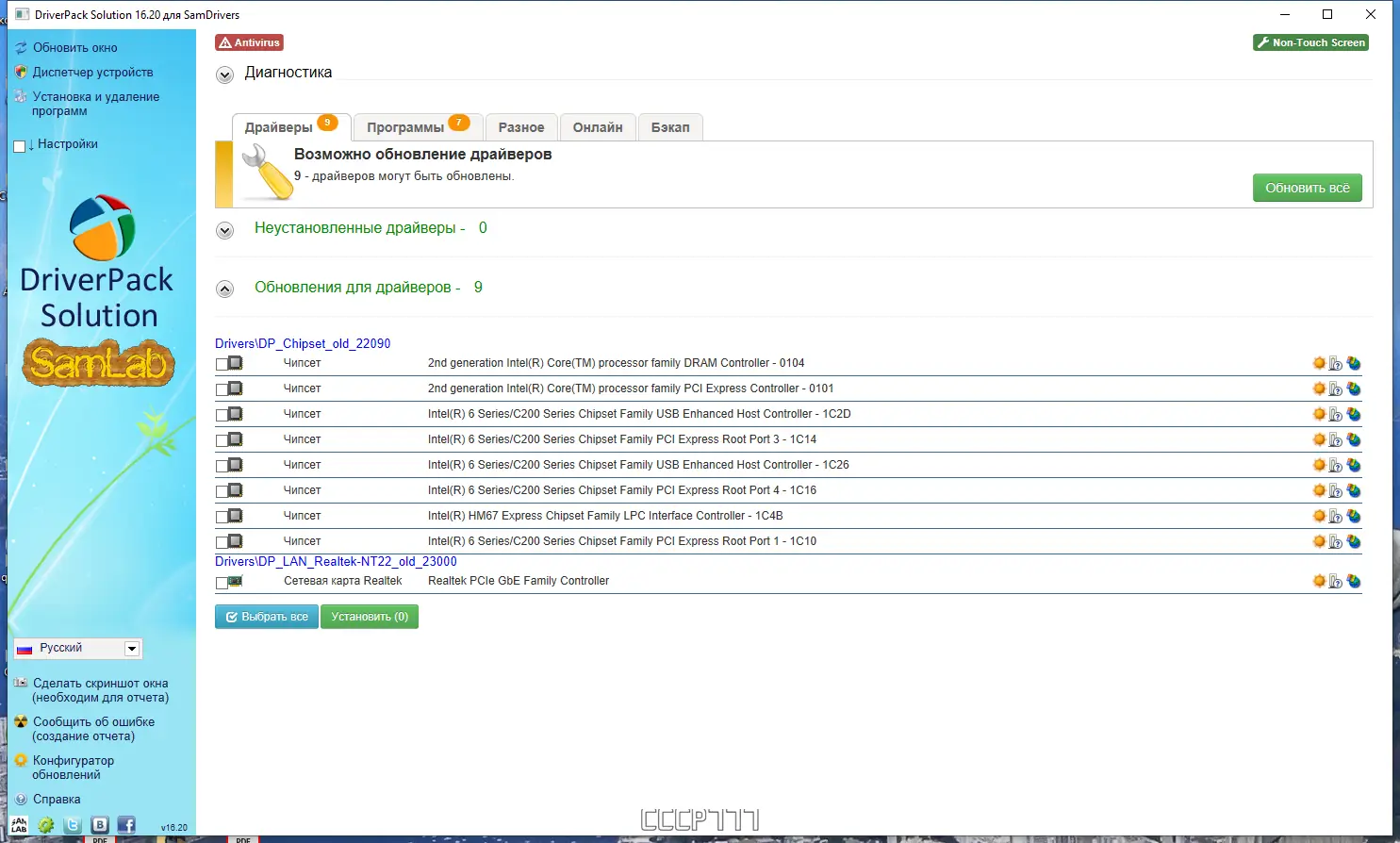Click sun icon on USB Enhanced Host 1C26 row
The image size is (1400, 843).
pos(1319,465)
